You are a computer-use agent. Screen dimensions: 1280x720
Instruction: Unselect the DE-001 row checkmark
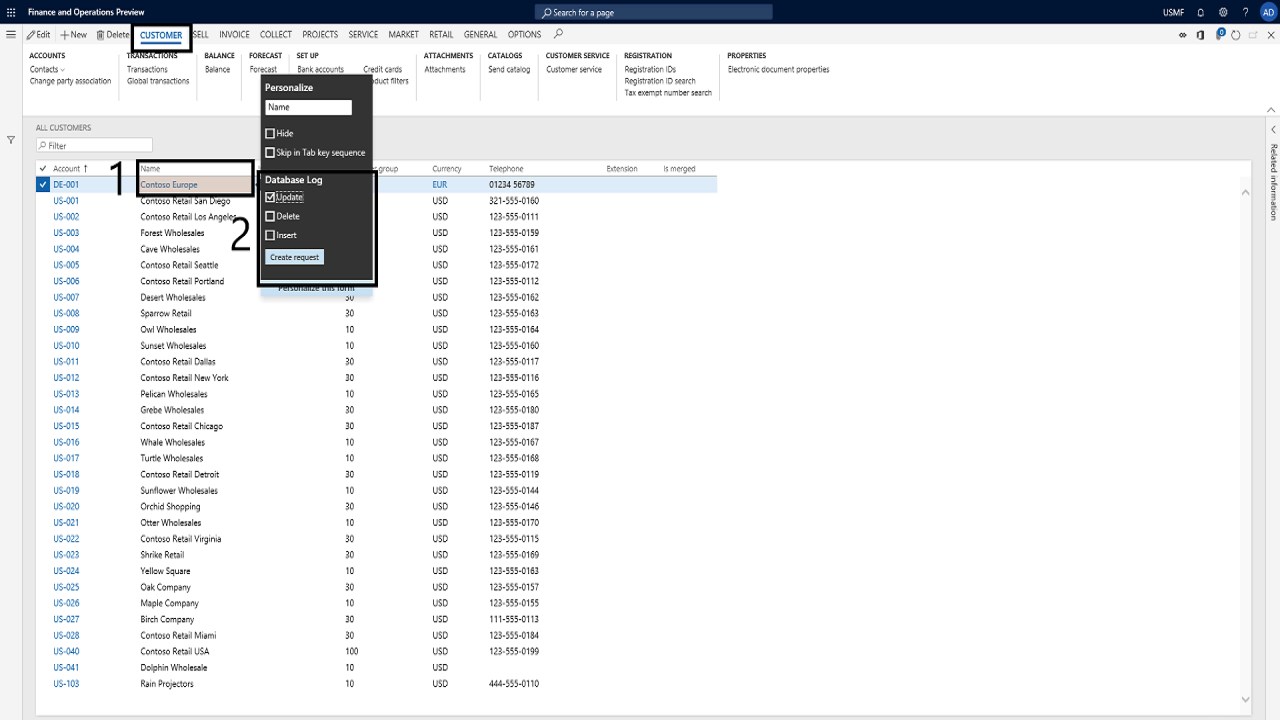(x=43, y=184)
